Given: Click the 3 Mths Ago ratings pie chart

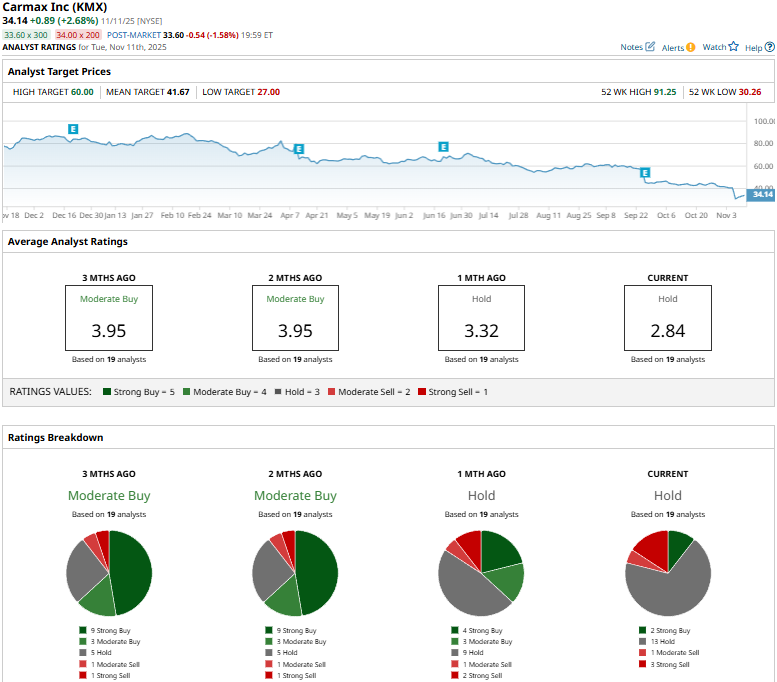Looking at the screenshot, I should point(109,573).
